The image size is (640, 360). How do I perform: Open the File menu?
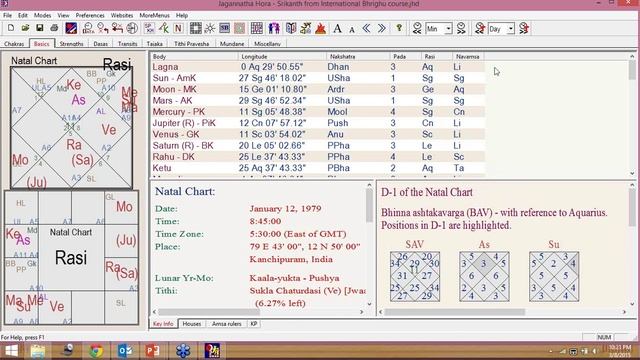click(7, 15)
